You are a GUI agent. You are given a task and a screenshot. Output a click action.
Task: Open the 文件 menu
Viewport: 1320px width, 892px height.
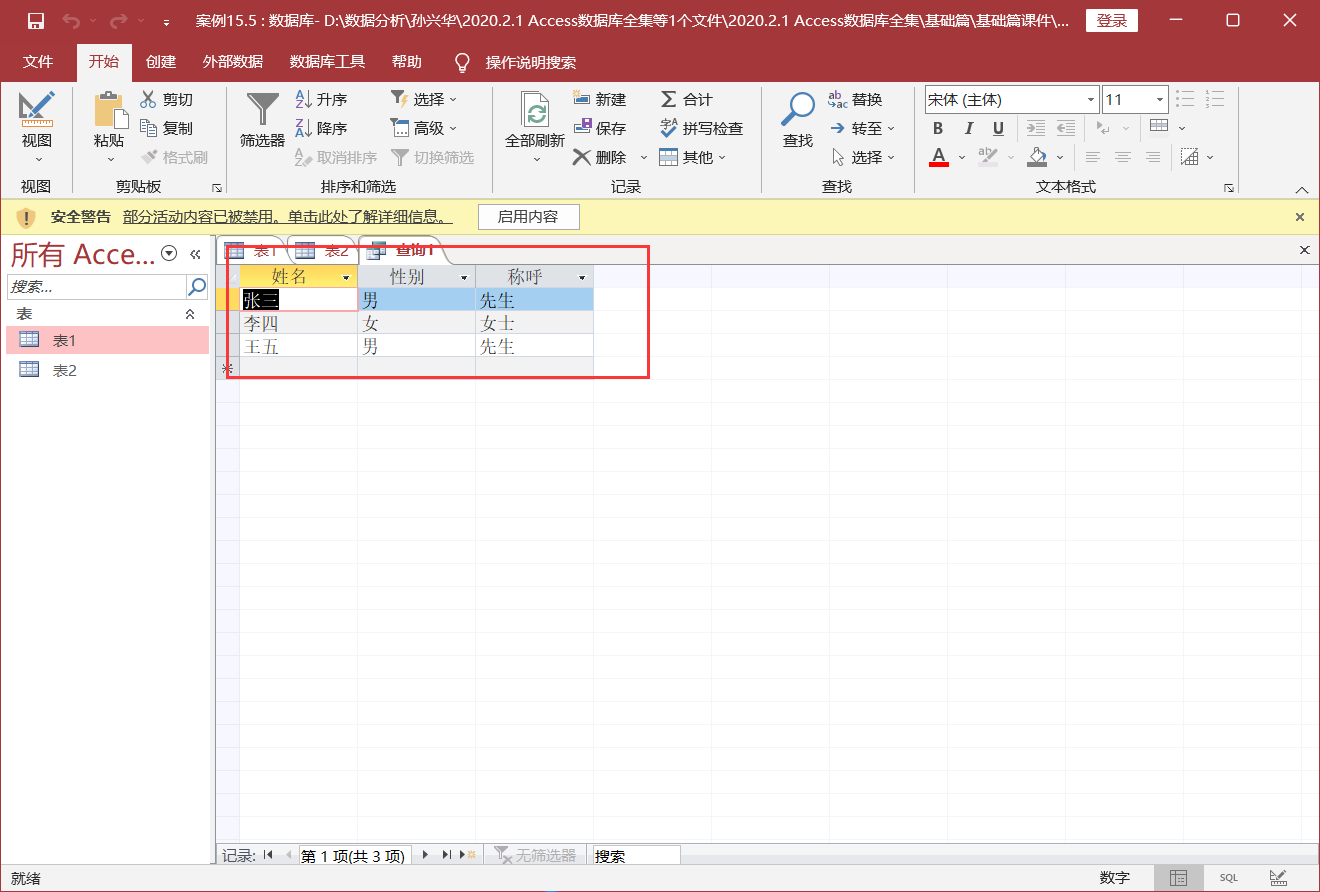pyautogui.click(x=38, y=62)
